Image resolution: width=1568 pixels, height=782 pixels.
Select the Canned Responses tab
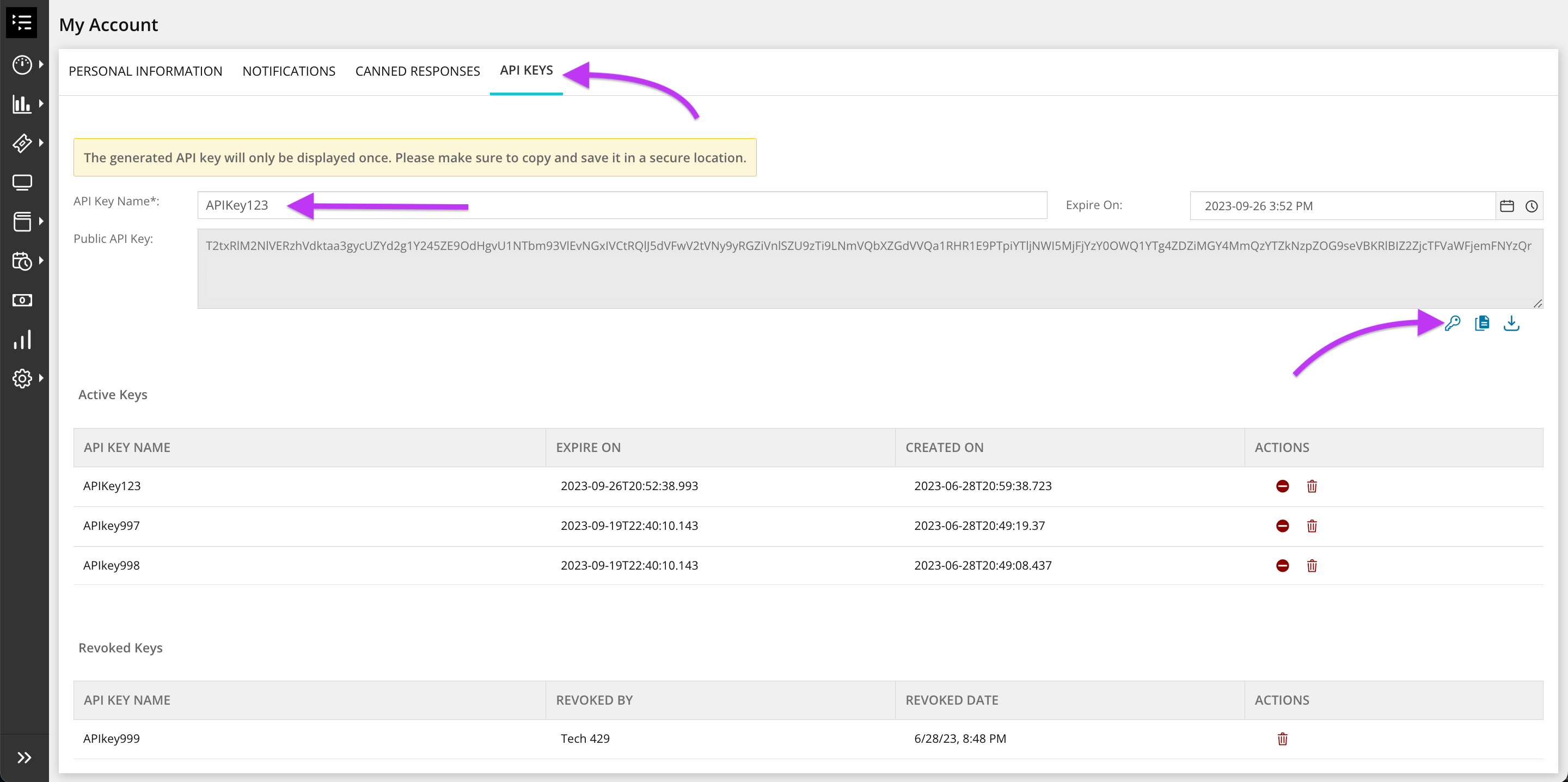418,71
